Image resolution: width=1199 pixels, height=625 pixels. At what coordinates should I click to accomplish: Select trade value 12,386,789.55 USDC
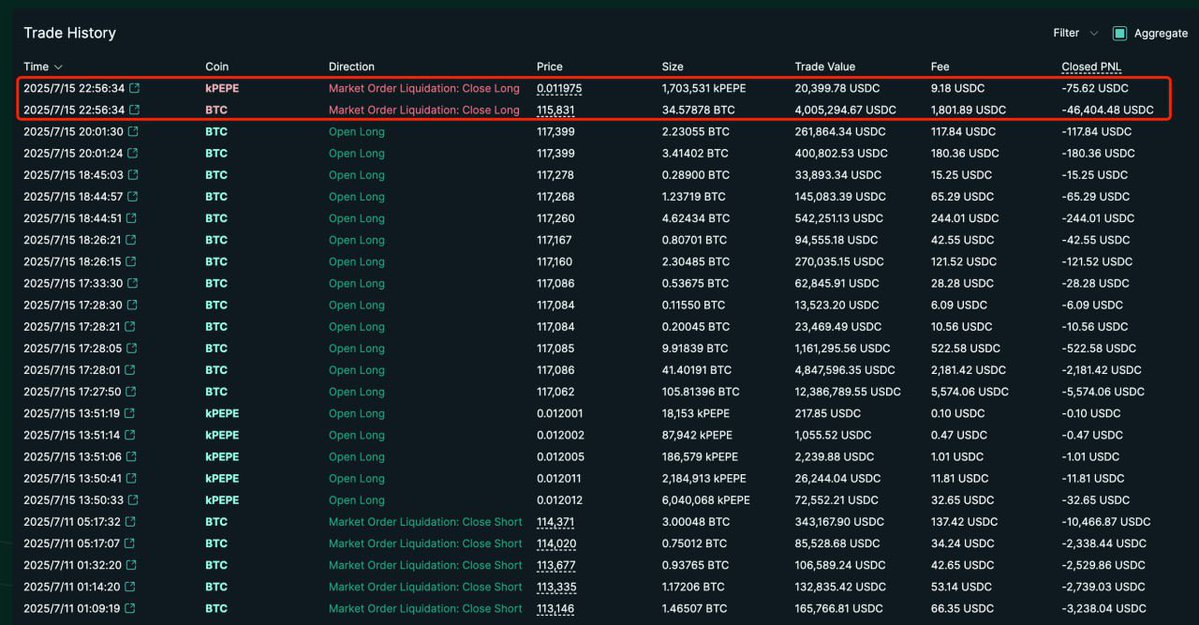pyautogui.click(x=847, y=392)
